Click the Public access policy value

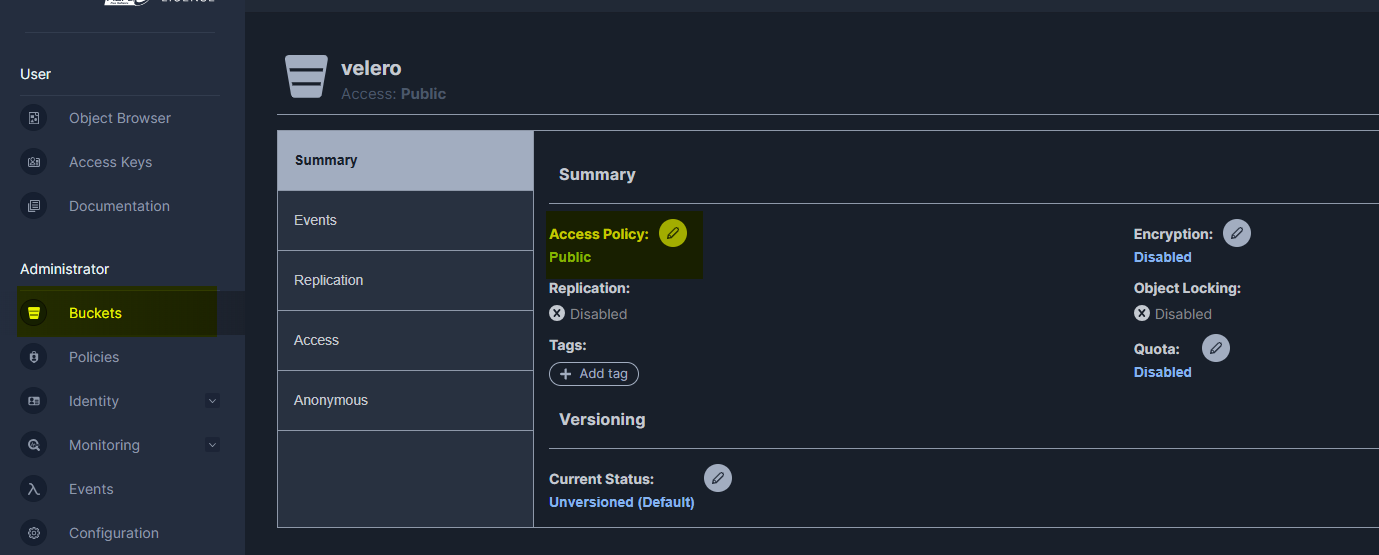click(x=570, y=257)
